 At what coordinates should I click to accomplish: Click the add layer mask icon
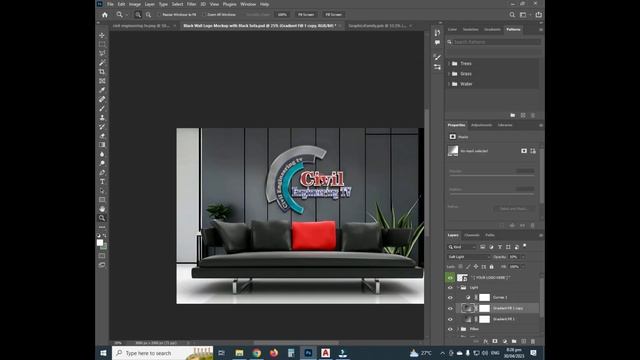[x=495, y=341]
